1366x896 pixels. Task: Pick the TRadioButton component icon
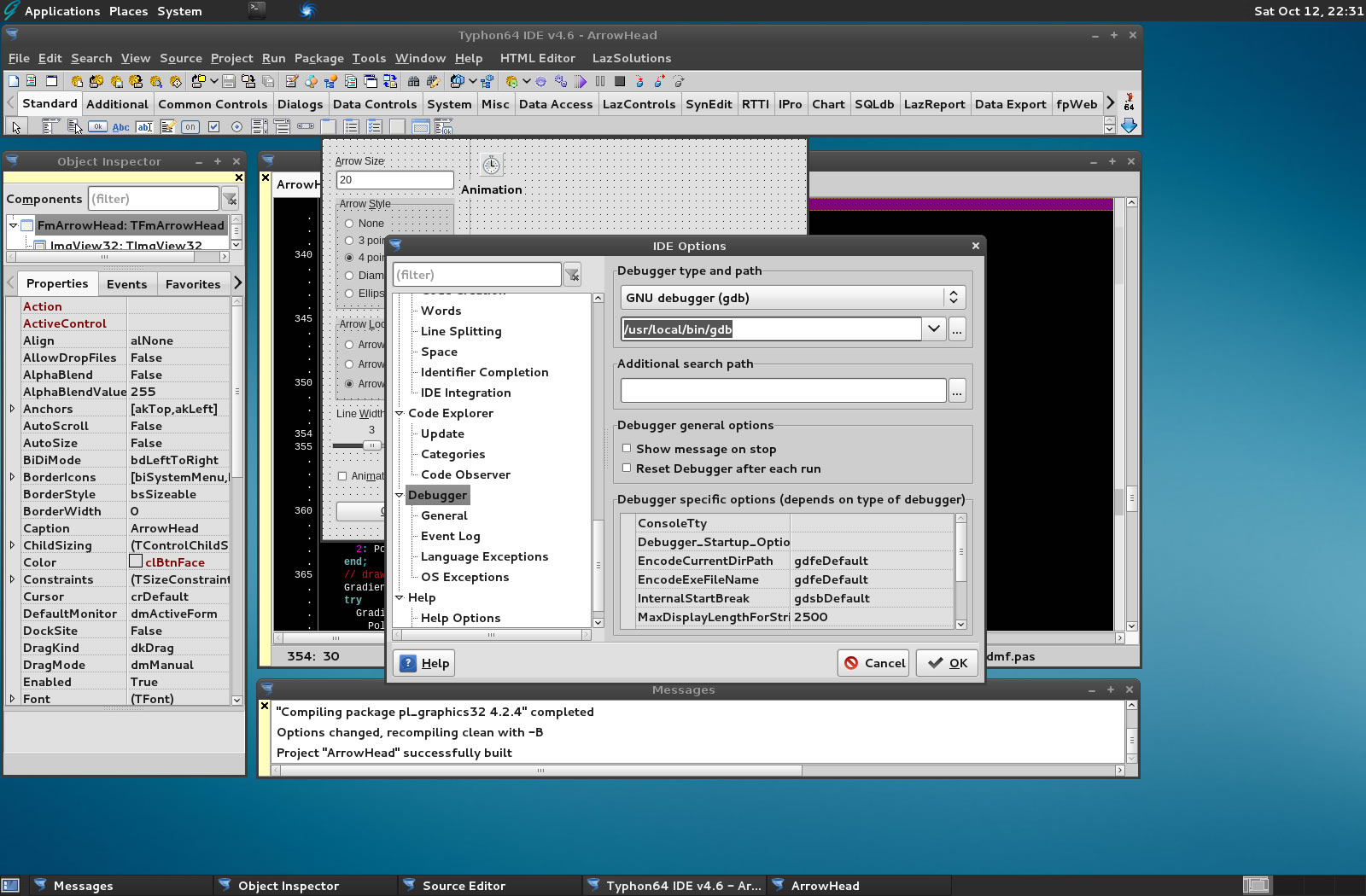click(x=236, y=126)
